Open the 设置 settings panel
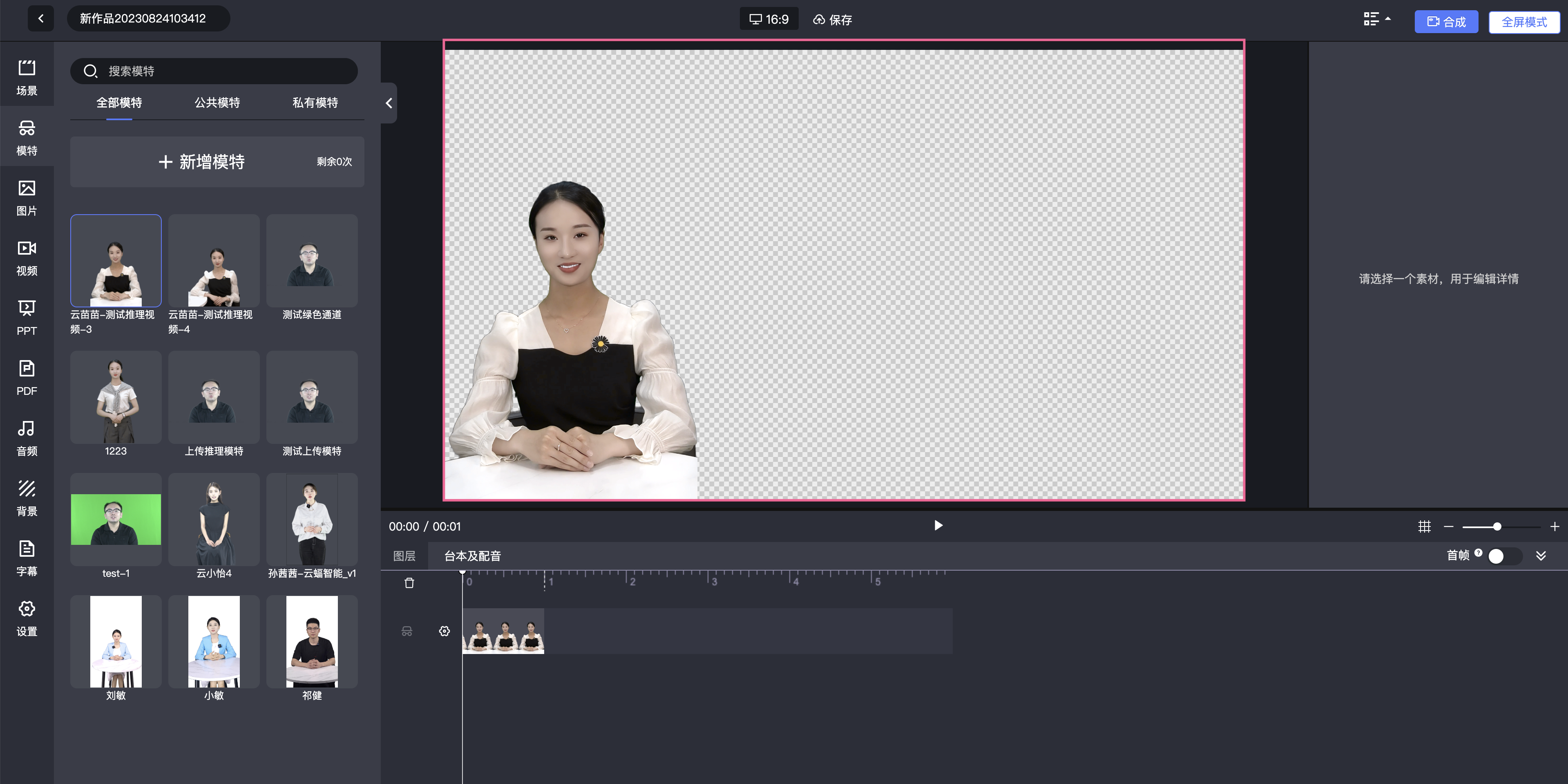The height and width of the screenshot is (784, 1568). pos(27,618)
